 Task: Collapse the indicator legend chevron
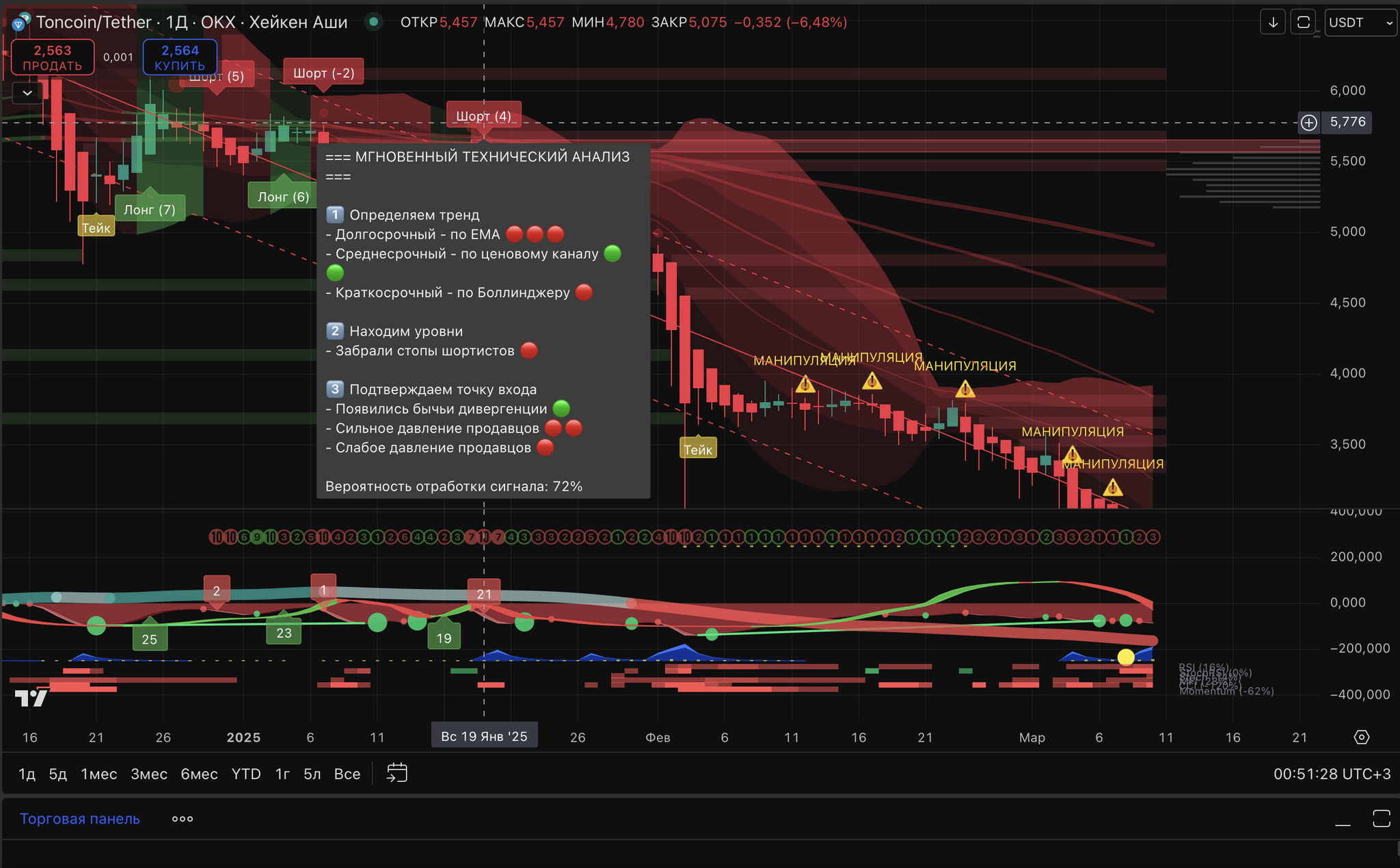[x=27, y=92]
